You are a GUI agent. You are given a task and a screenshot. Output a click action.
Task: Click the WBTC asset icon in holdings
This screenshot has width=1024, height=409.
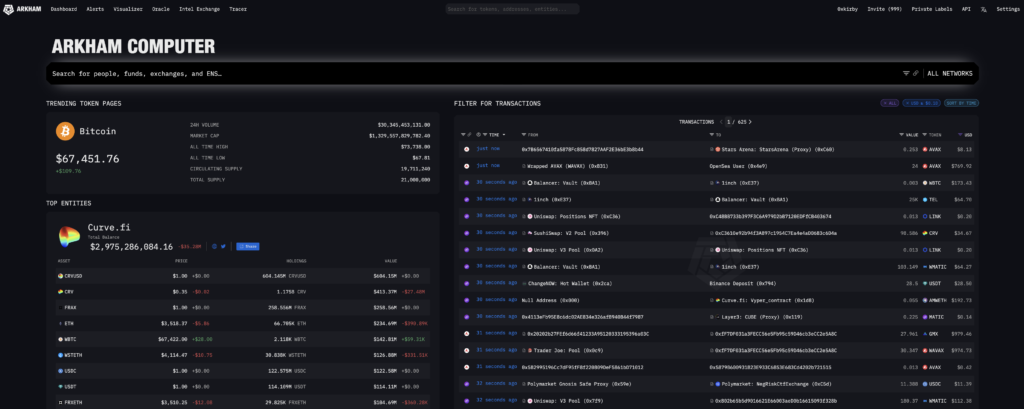[x=60, y=339]
